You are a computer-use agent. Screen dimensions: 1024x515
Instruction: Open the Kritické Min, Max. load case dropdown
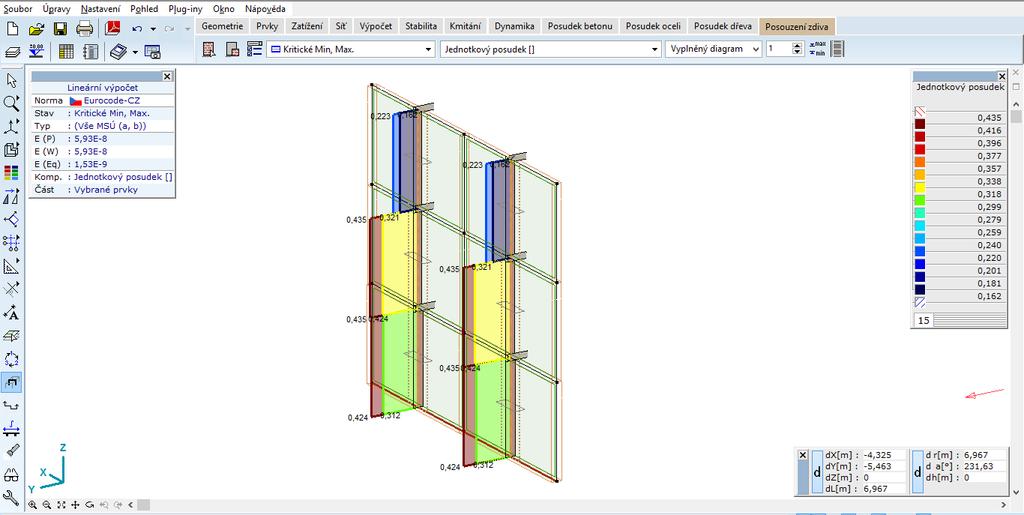coord(351,49)
